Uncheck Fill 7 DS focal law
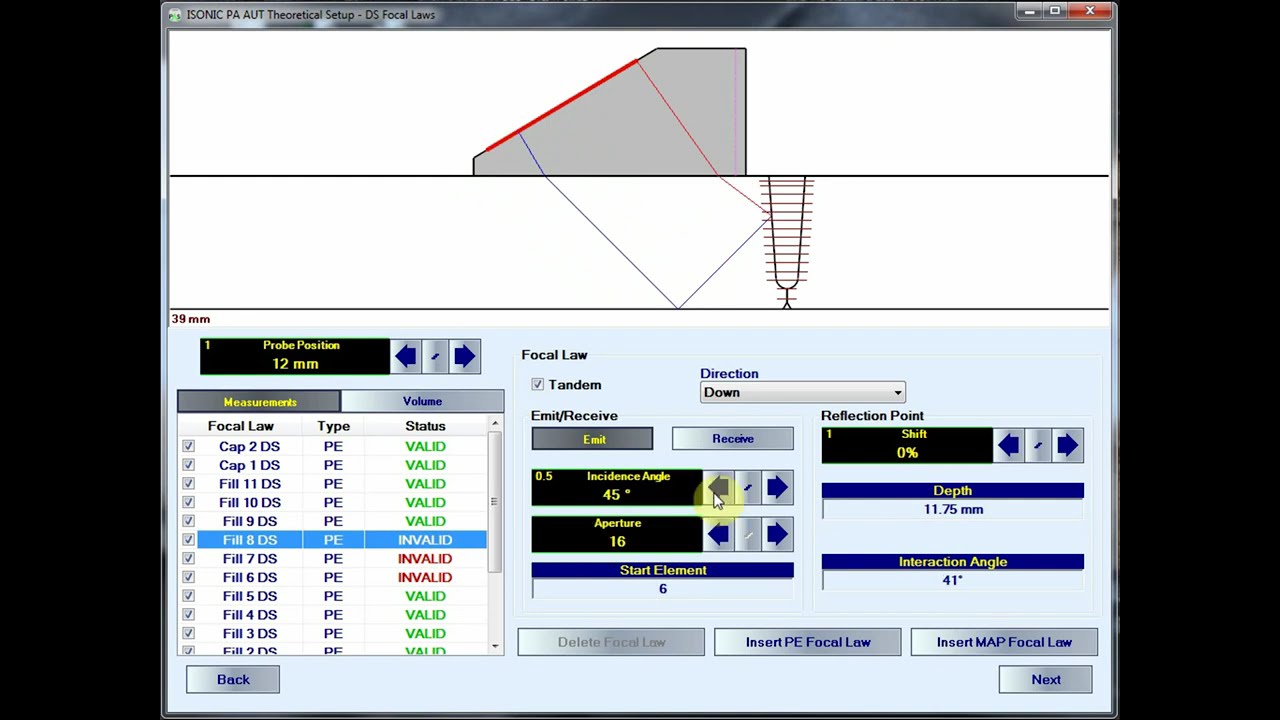 pyautogui.click(x=188, y=559)
